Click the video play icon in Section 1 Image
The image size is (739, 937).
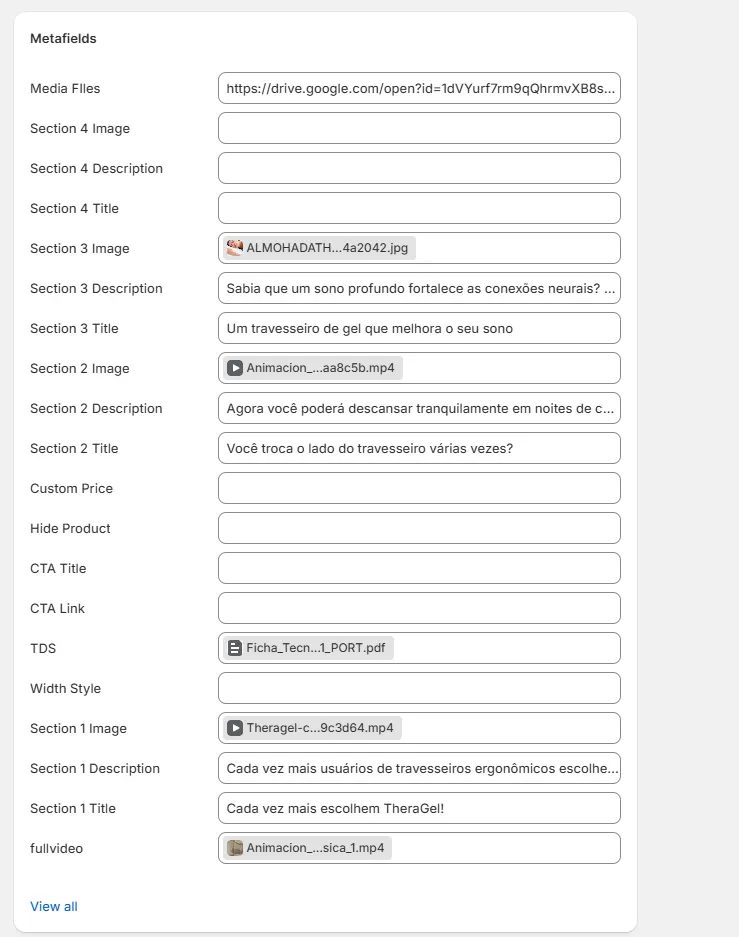coord(235,728)
